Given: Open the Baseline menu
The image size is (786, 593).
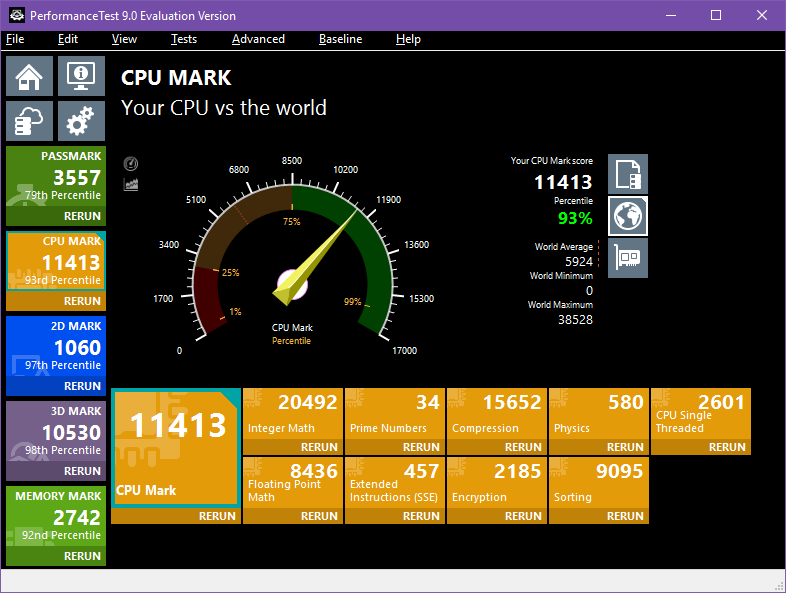Looking at the screenshot, I should [x=340, y=39].
